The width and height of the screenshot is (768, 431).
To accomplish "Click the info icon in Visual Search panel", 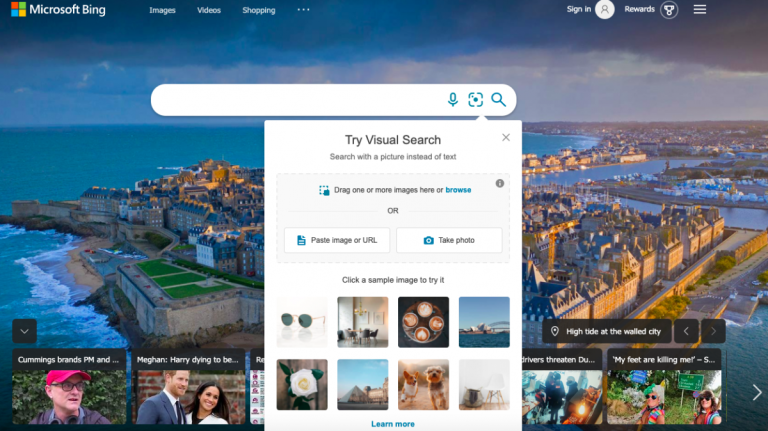I will pyautogui.click(x=500, y=183).
